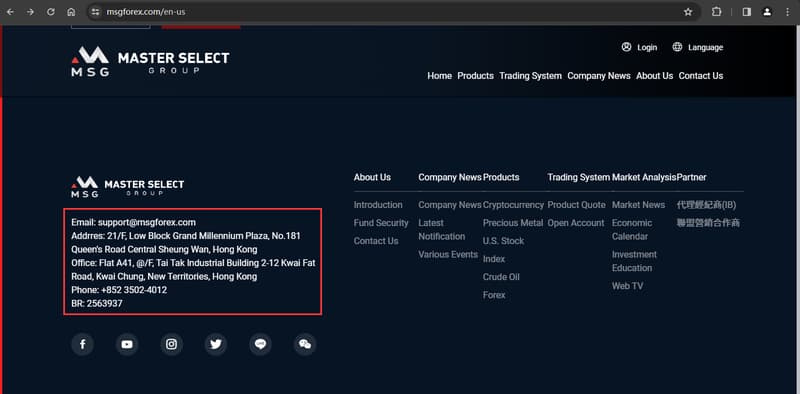Open Cryptocurrency footer link

[513, 205]
